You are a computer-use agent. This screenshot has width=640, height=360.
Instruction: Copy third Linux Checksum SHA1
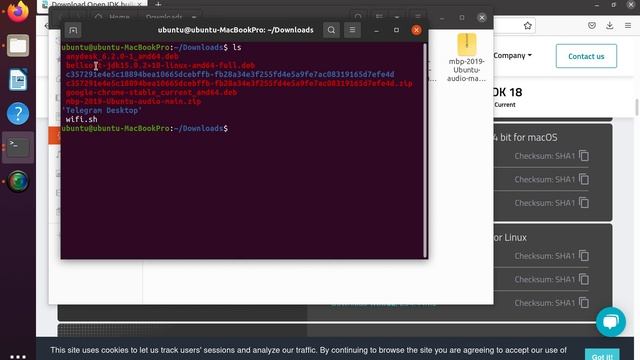coord(584,303)
